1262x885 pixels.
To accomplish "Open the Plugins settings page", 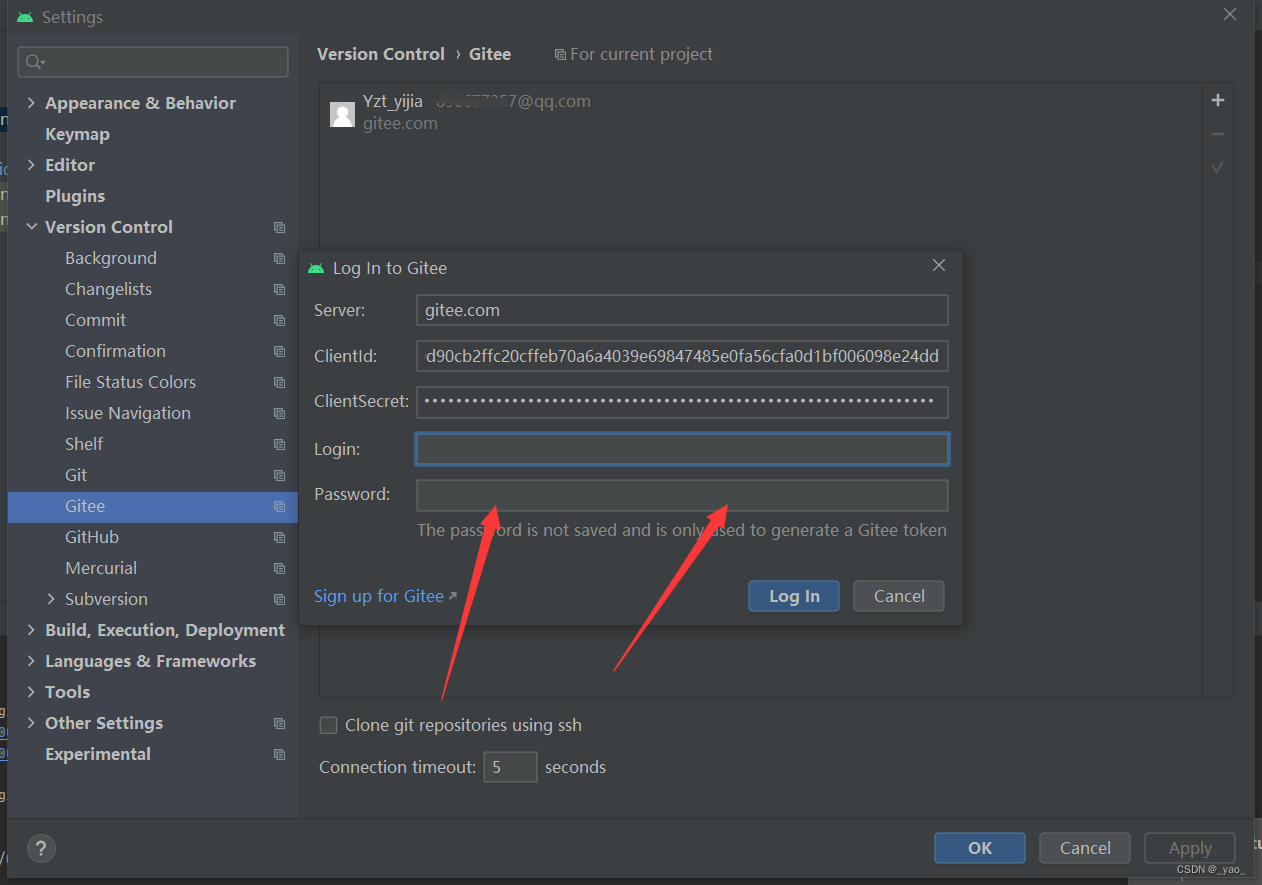I will 75,196.
